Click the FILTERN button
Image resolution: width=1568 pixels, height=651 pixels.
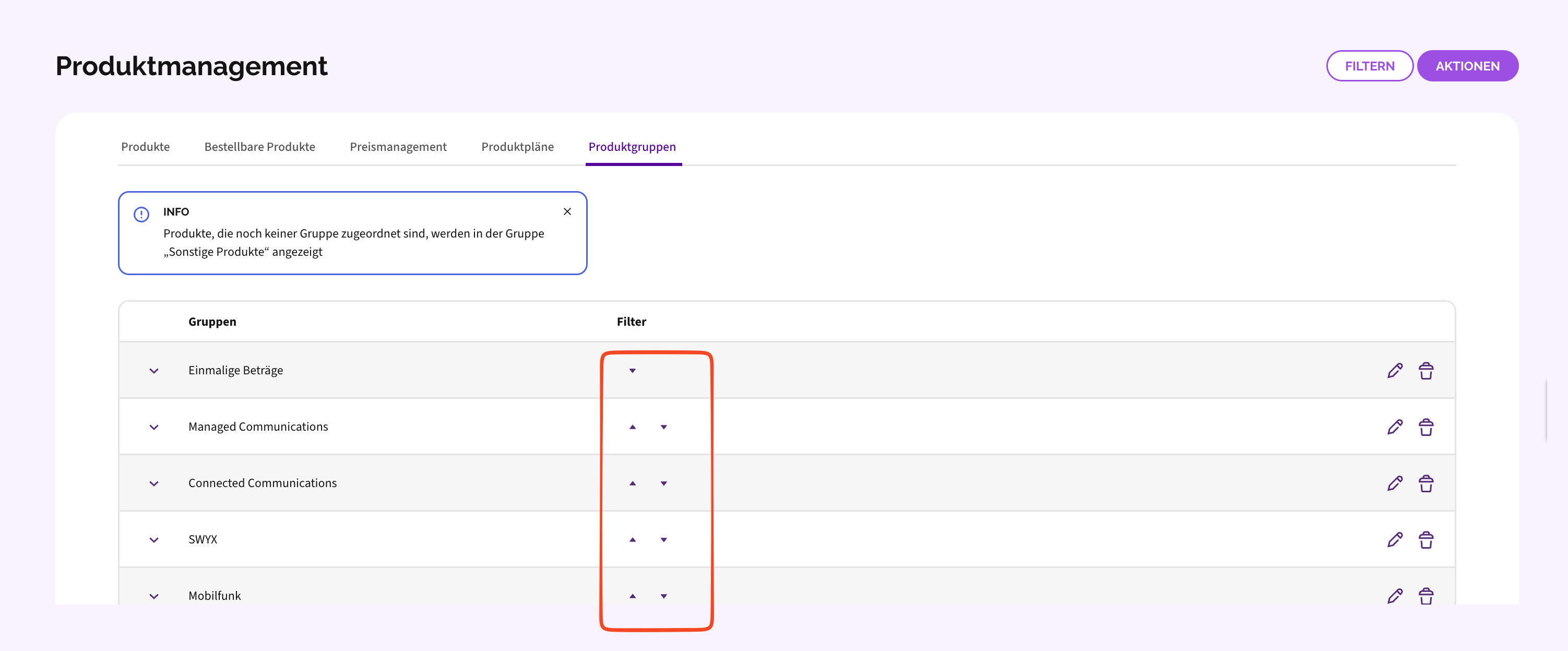pos(1369,66)
